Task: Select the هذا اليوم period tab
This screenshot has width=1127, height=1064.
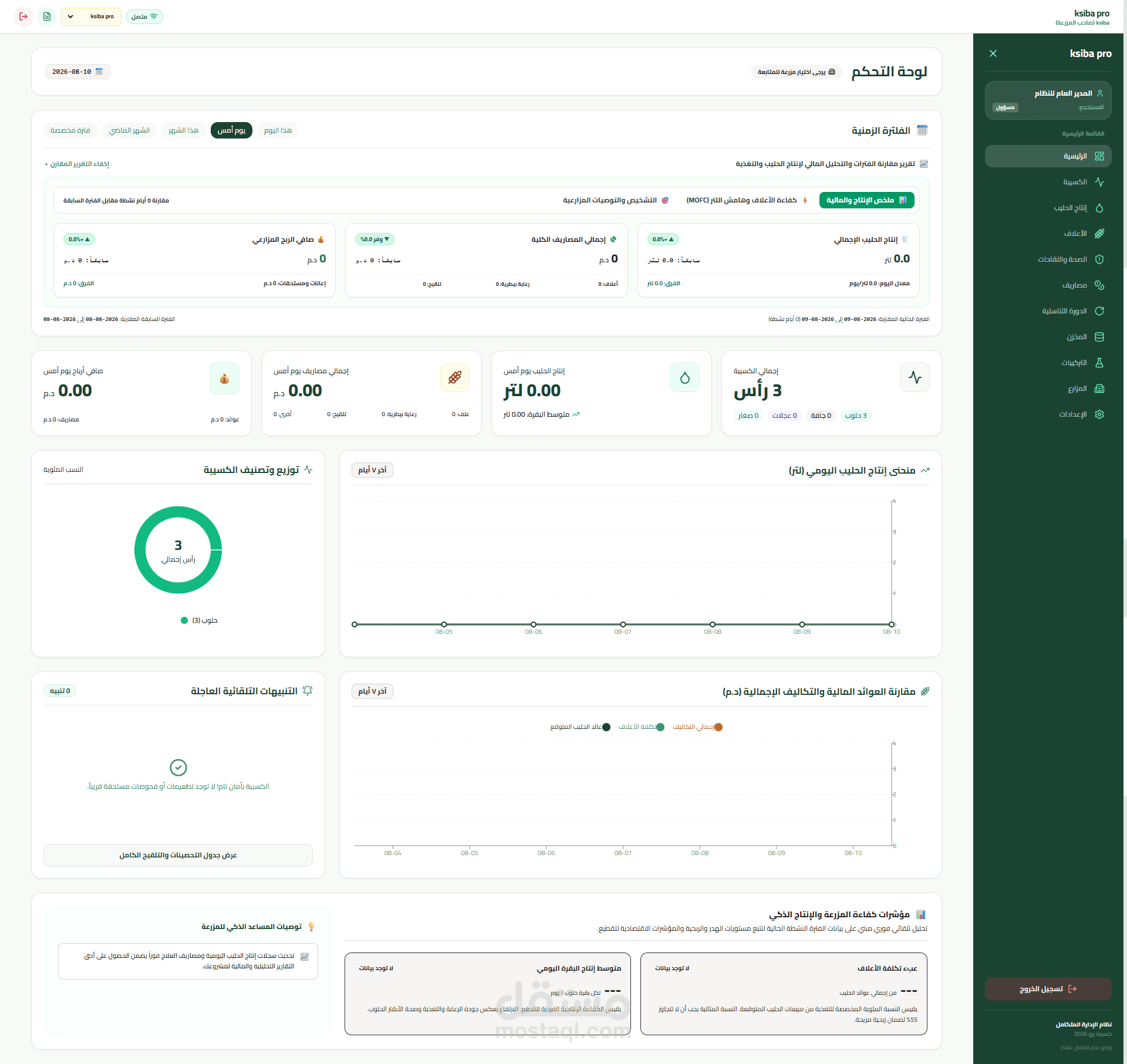Action: (278, 130)
